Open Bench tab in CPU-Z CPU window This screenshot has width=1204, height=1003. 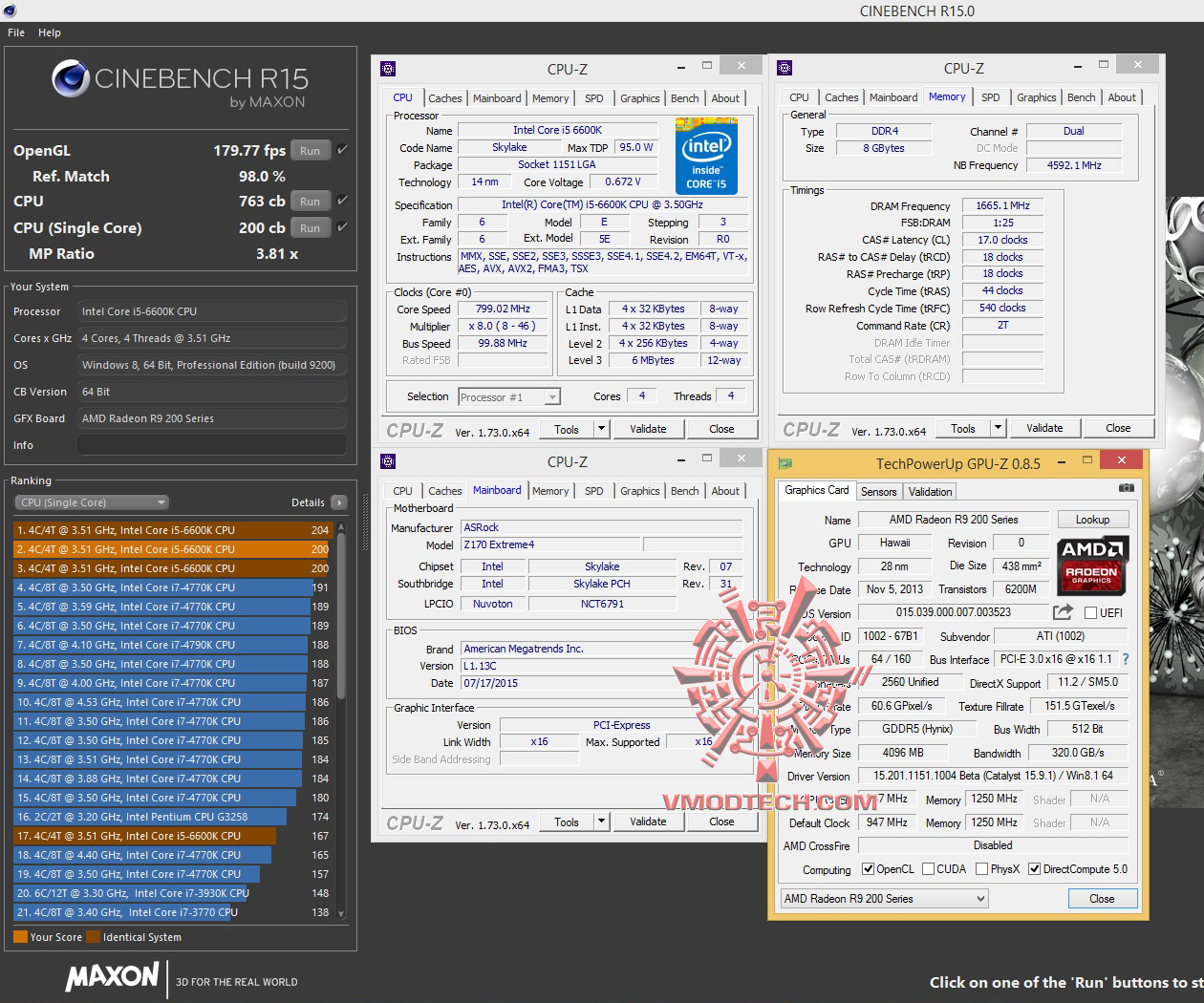(684, 98)
